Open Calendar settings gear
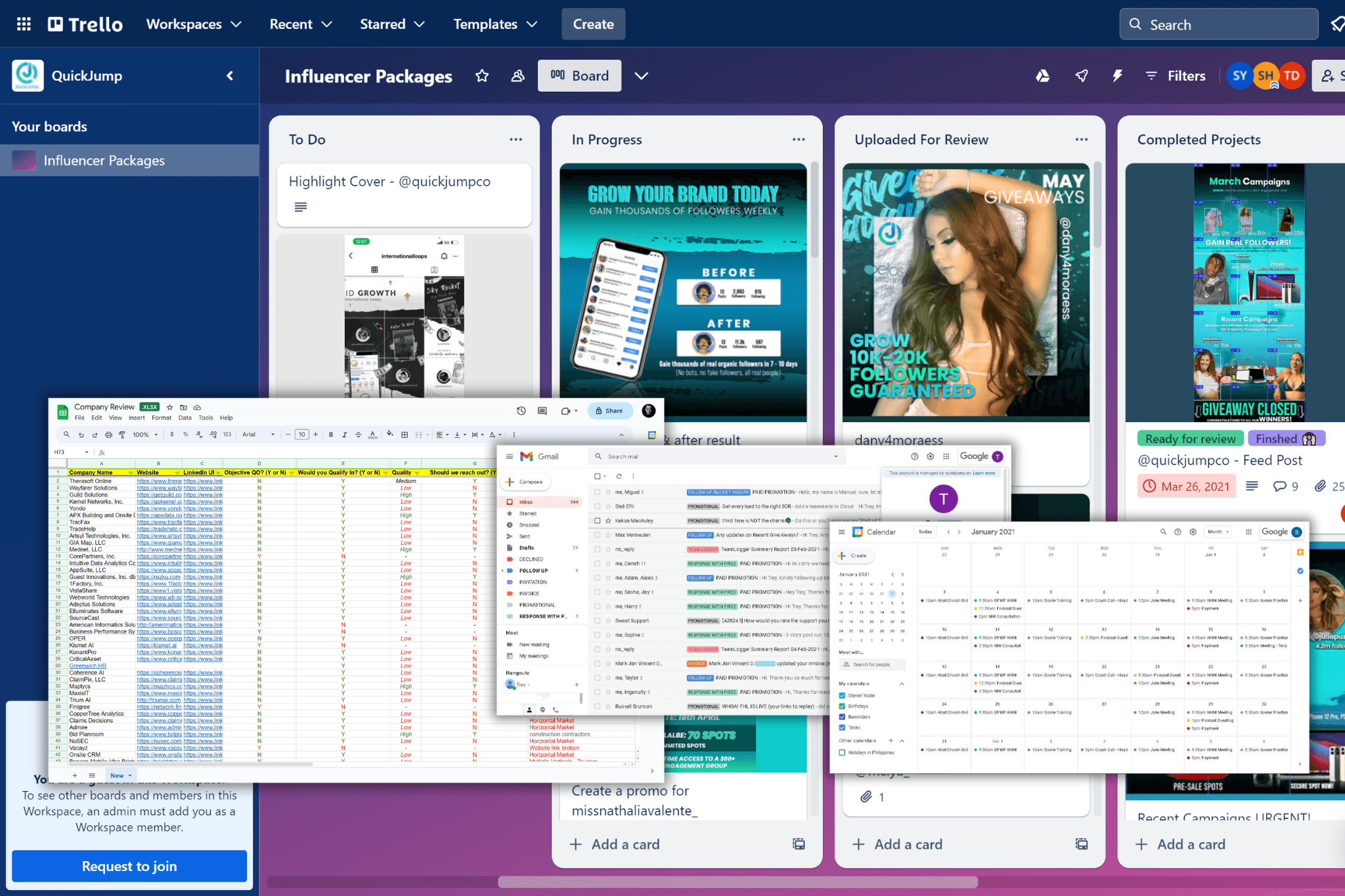The width and height of the screenshot is (1345, 896). click(x=1193, y=532)
